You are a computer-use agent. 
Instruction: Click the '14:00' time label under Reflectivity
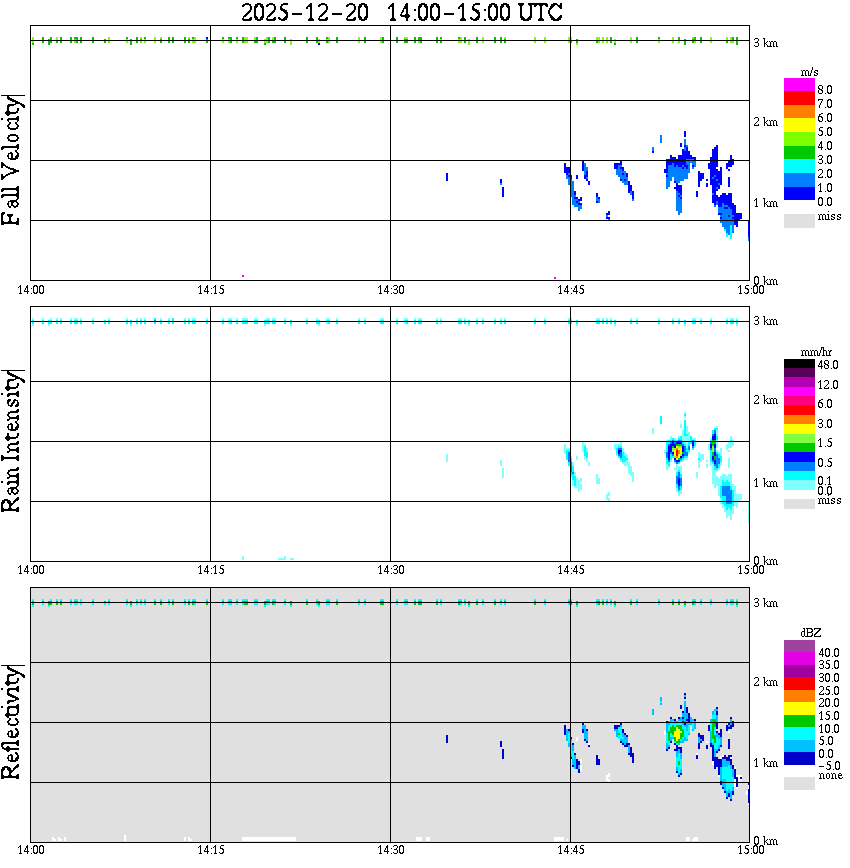[31, 850]
